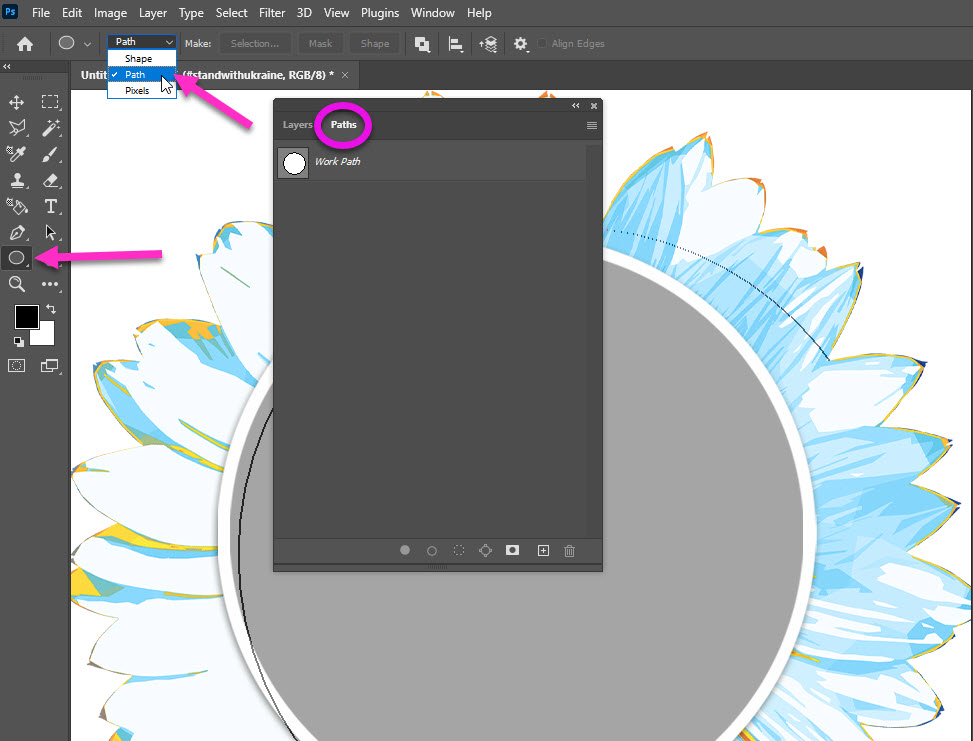Open the path operations icon
The height and width of the screenshot is (741, 973).
422,44
